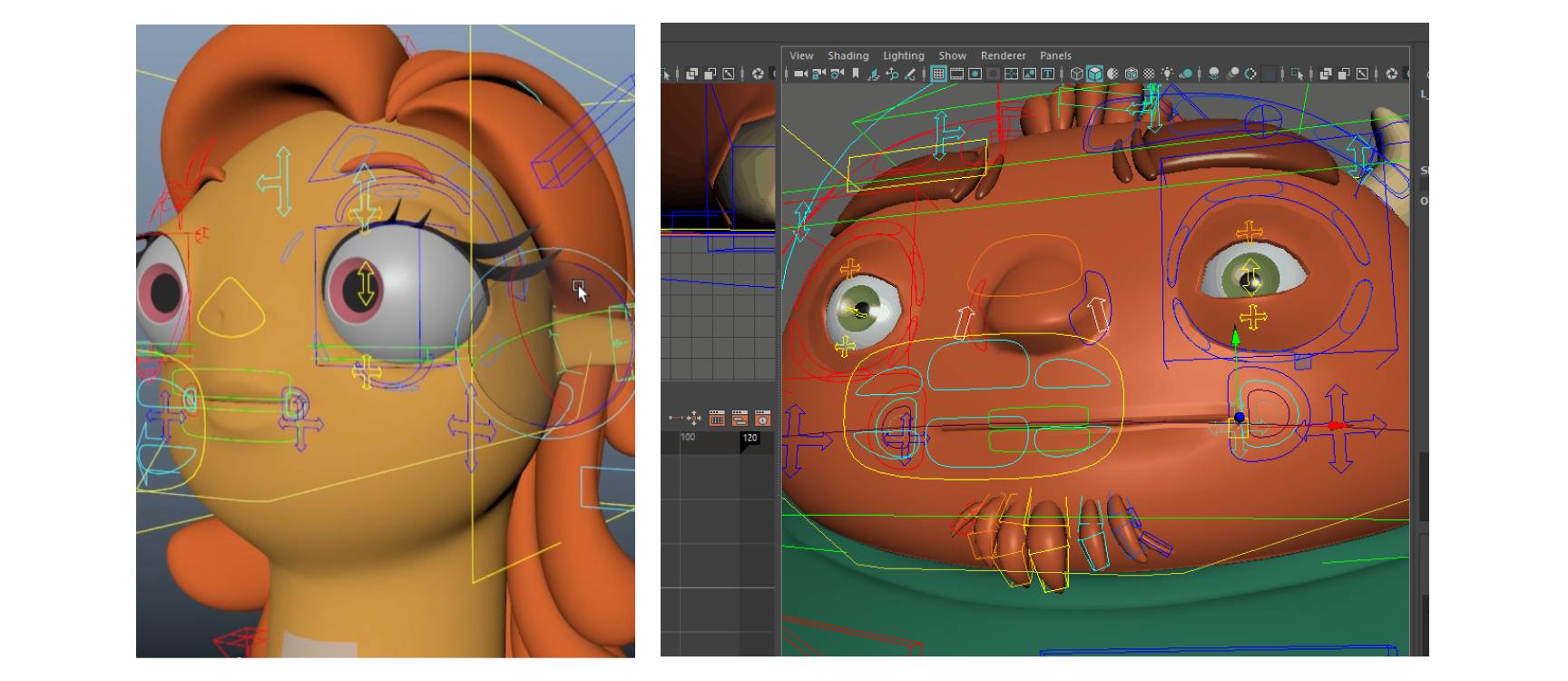Image resolution: width=1568 pixels, height=681 pixels.
Task: Open the Panels menu
Action: tap(1055, 55)
